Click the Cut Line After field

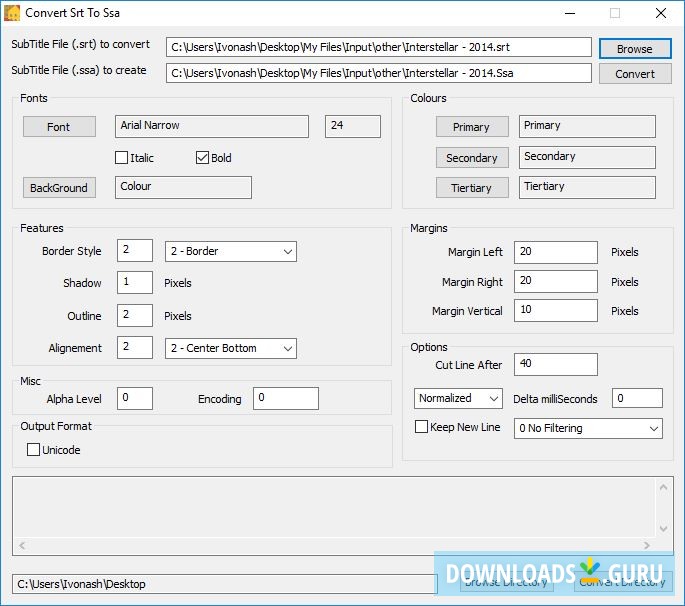pos(556,364)
